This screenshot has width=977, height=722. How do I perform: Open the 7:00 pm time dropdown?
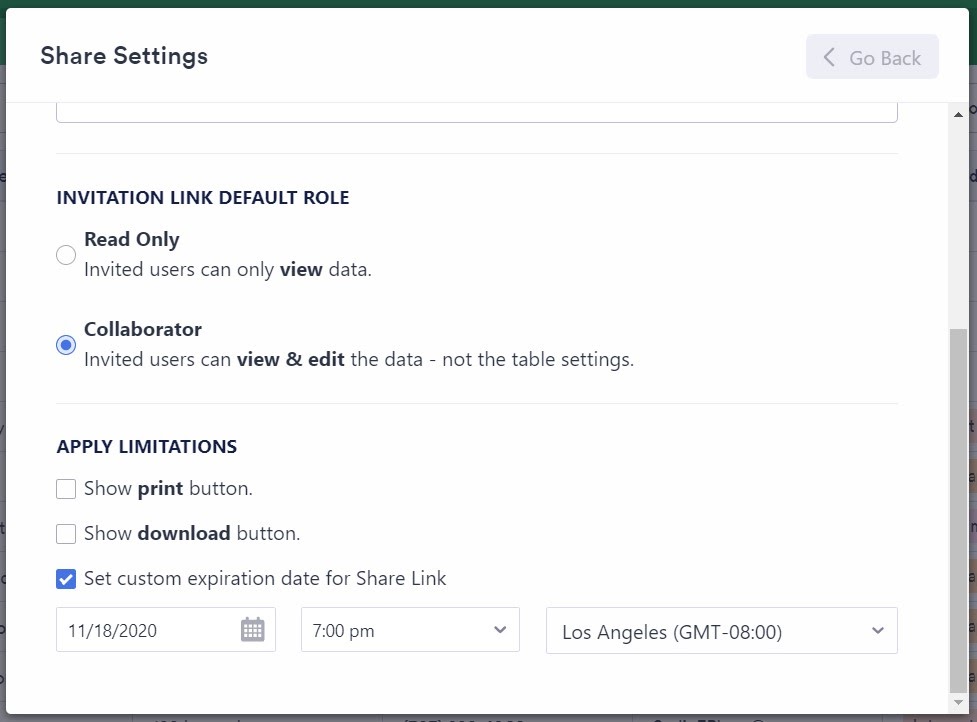410,630
